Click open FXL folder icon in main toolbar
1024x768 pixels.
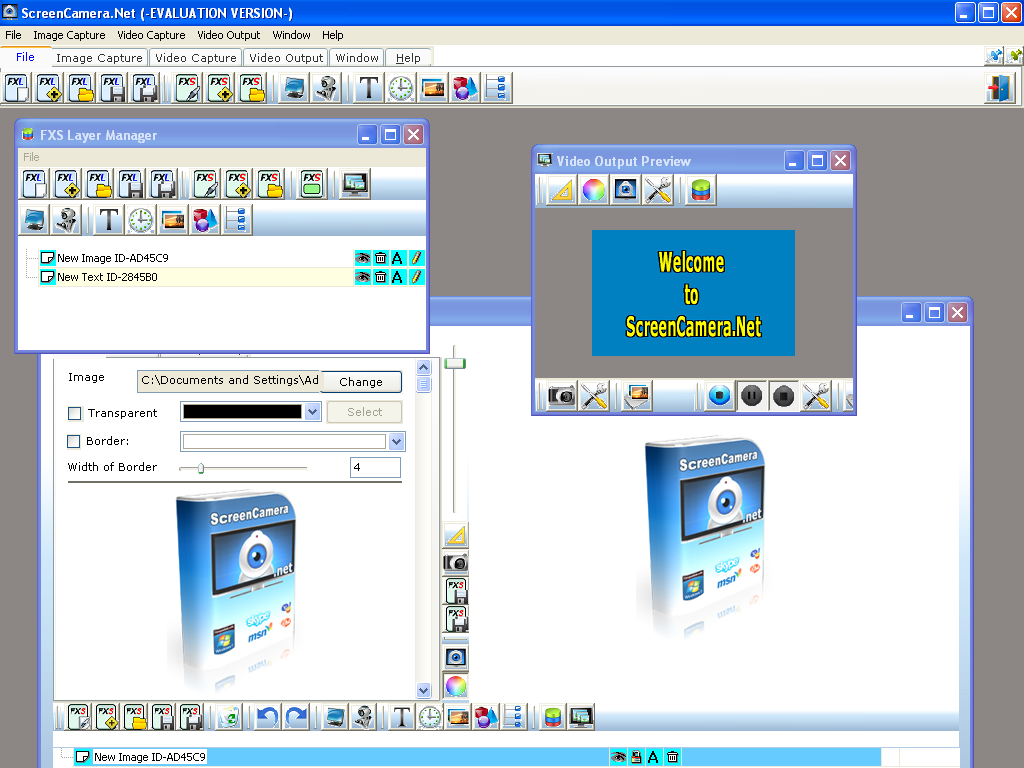click(80, 88)
